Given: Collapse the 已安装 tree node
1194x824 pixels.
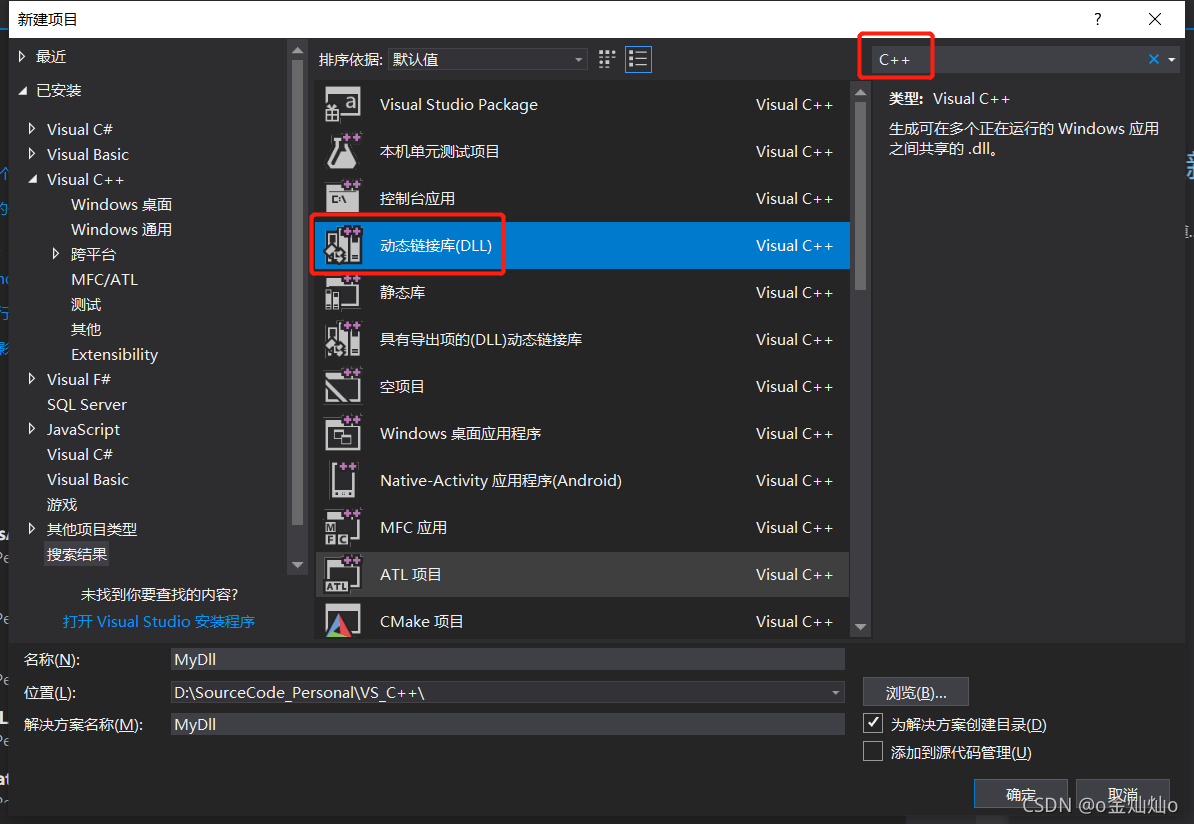Looking at the screenshot, I should click(22, 91).
